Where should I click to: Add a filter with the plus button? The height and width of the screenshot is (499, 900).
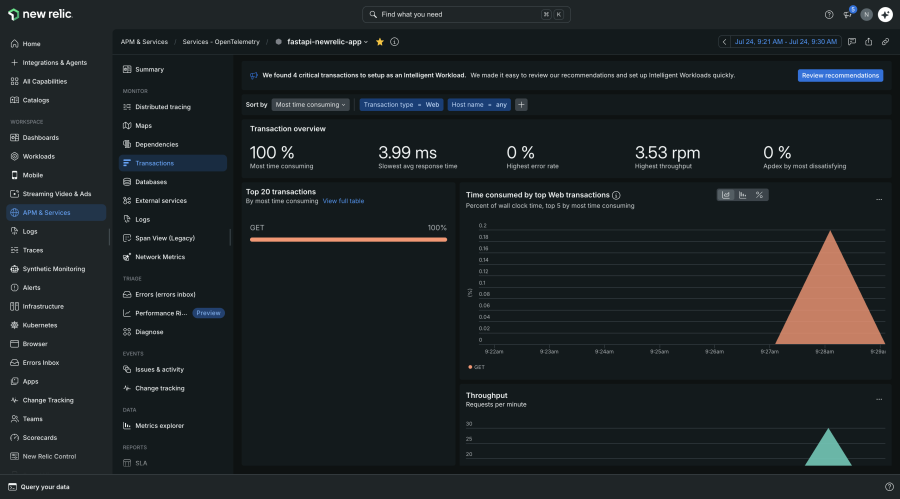click(521, 105)
